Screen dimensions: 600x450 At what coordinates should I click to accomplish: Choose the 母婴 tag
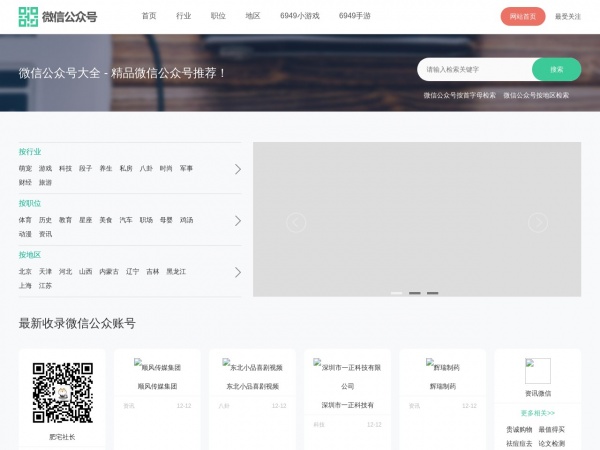coord(166,220)
